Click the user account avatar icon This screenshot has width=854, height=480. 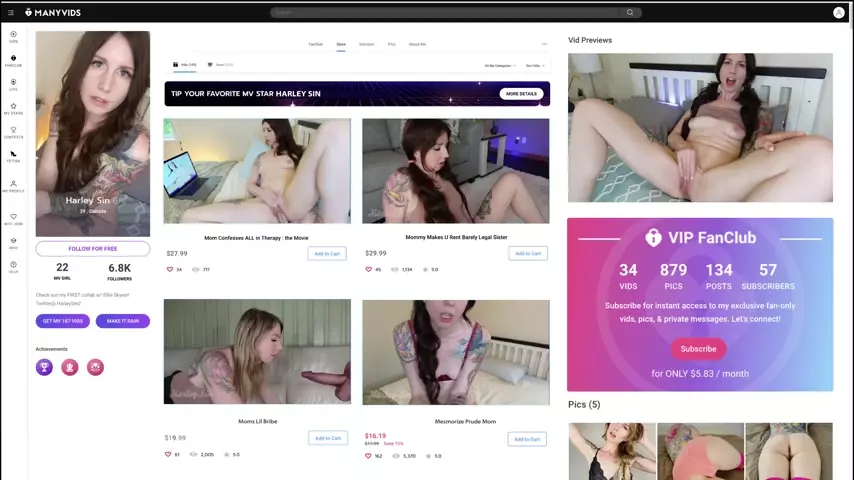point(838,13)
